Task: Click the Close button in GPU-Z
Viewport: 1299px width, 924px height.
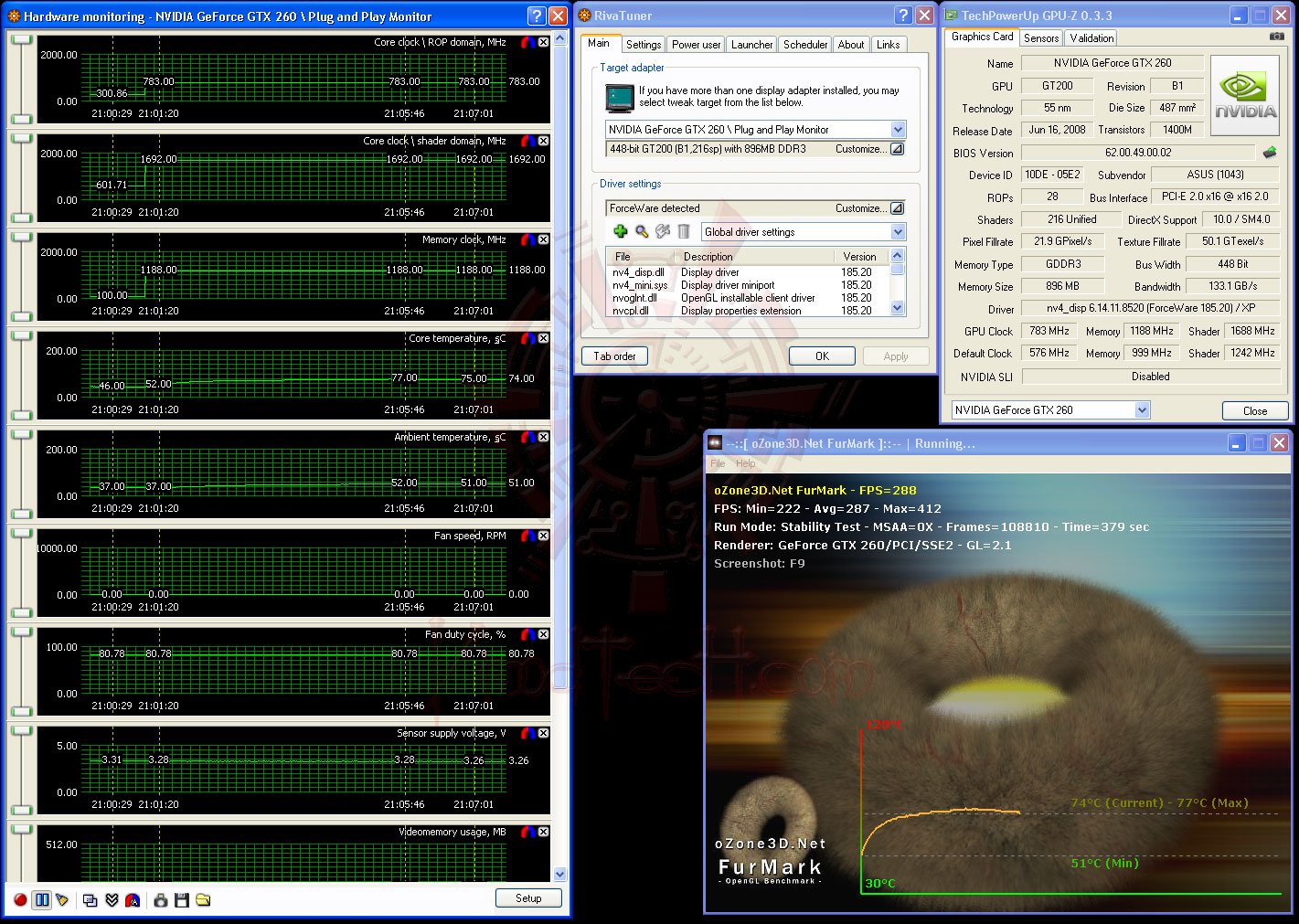Action: (x=1255, y=411)
